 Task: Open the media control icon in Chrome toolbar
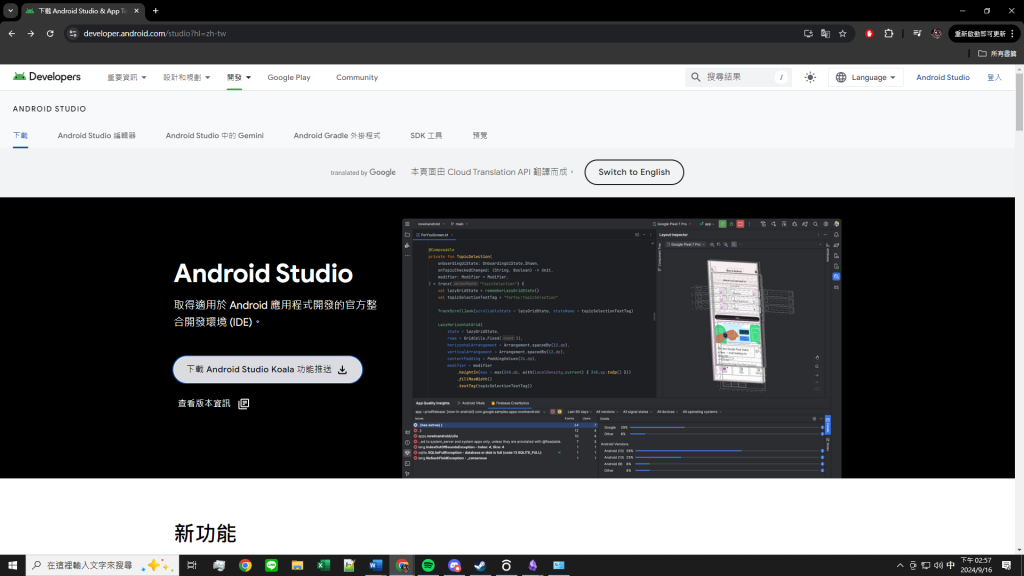coord(917,33)
